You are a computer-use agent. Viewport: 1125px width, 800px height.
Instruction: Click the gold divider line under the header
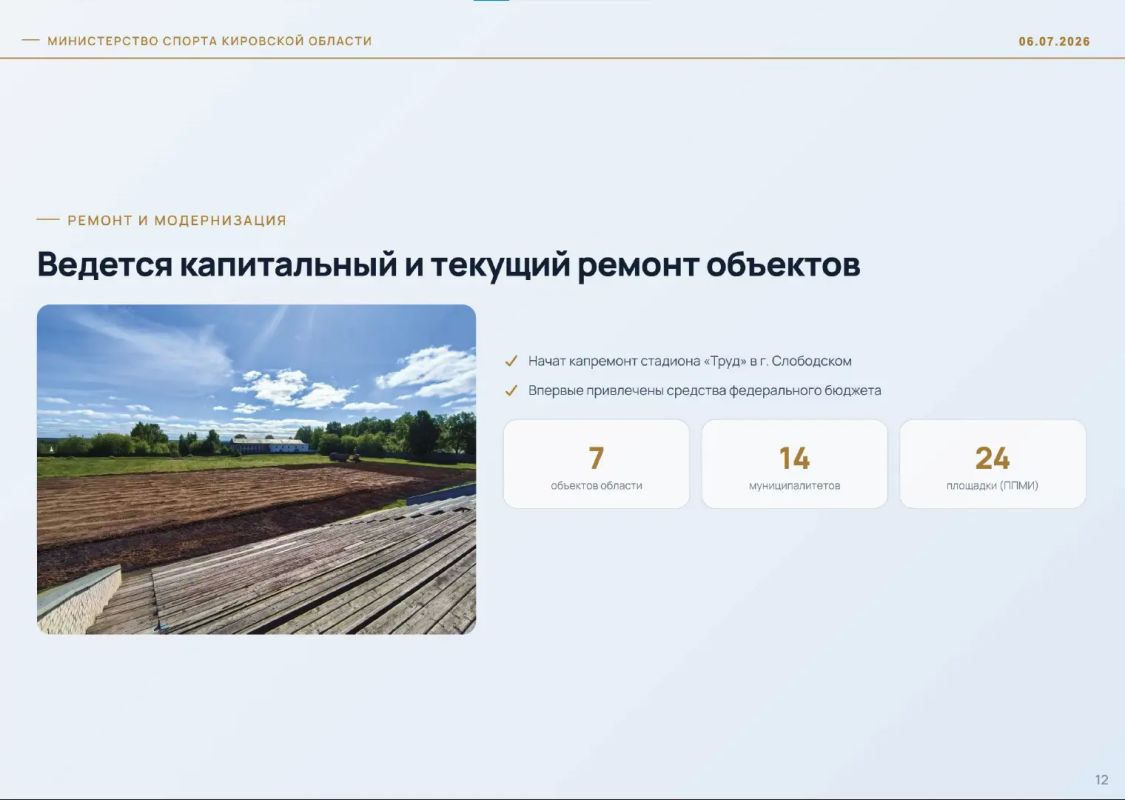(562, 58)
